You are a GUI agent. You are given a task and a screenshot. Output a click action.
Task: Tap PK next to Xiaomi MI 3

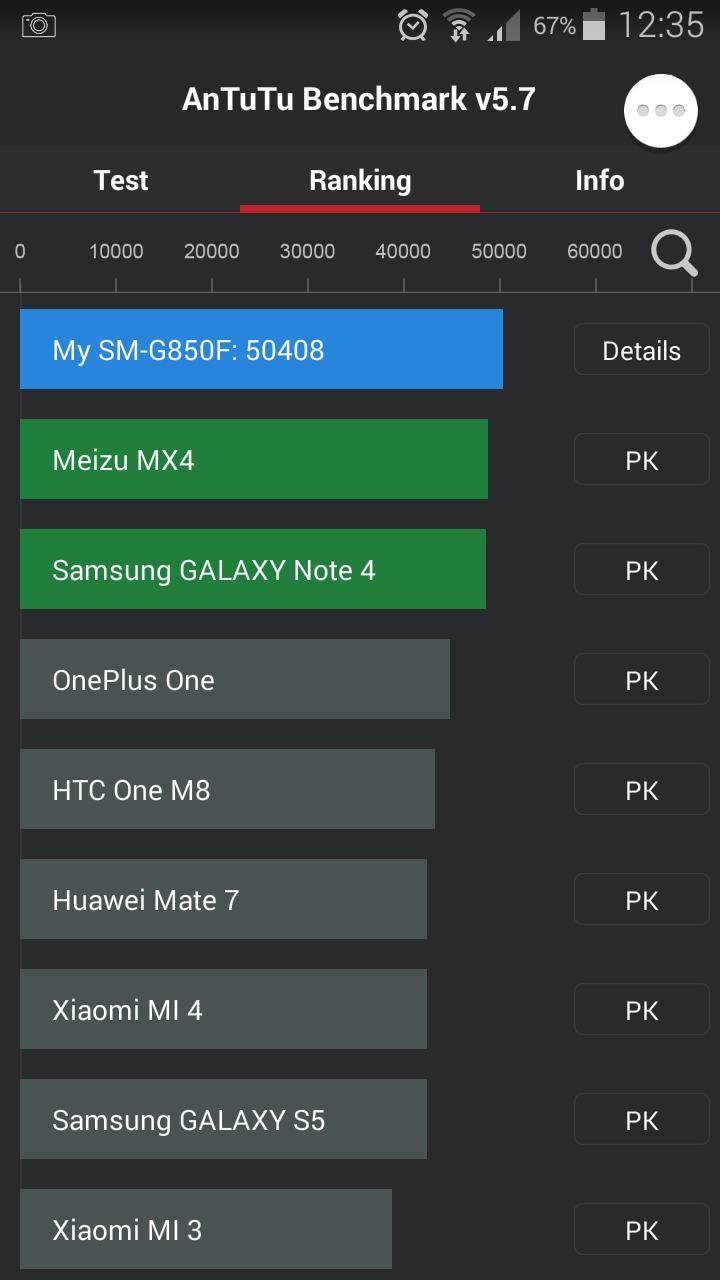[641, 1230]
